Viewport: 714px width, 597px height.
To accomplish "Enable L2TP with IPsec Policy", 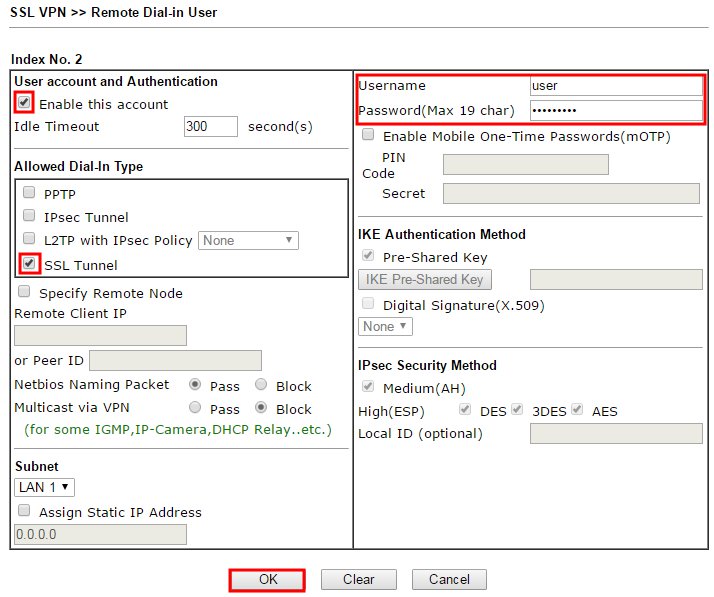I will (x=29, y=238).
